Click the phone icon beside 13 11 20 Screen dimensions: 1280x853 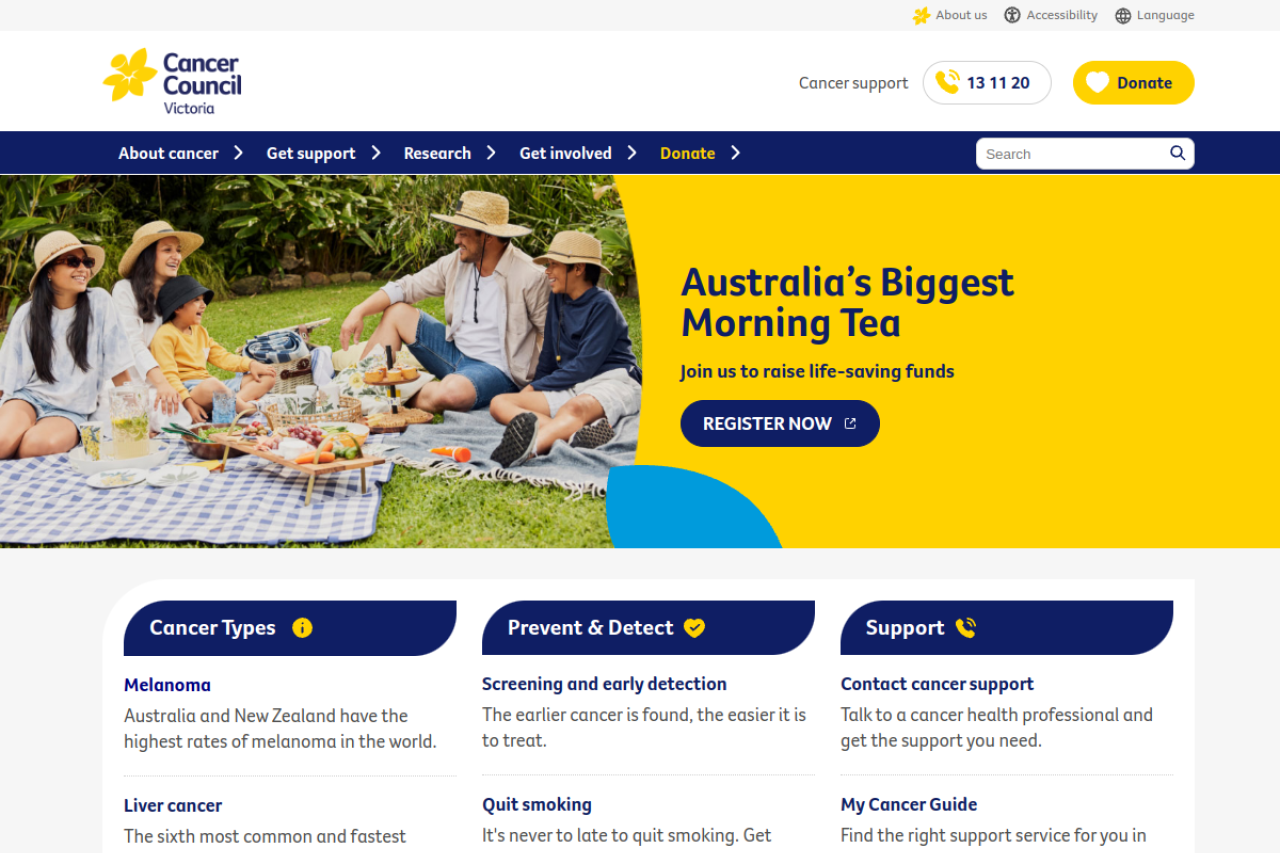[947, 82]
